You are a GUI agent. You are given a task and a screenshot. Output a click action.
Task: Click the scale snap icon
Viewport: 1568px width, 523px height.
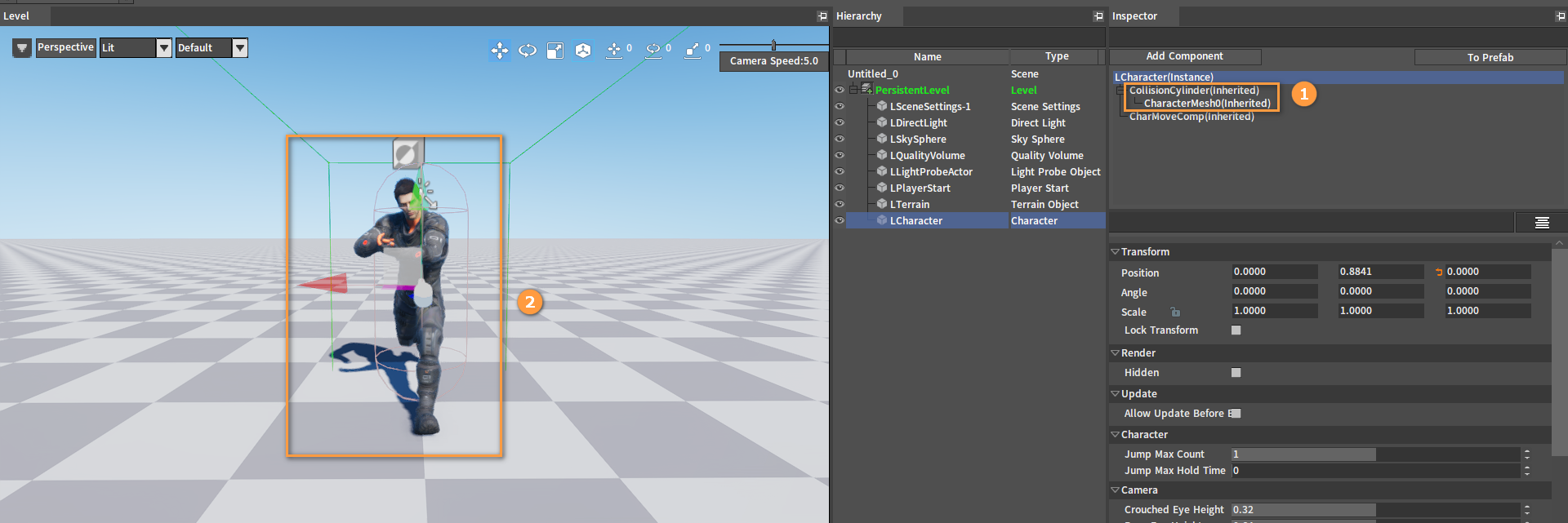(693, 50)
